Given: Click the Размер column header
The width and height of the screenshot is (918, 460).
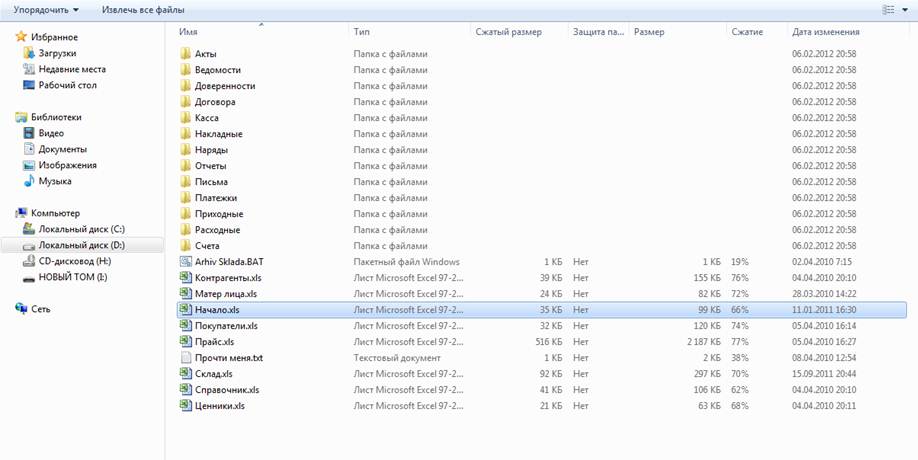Looking at the screenshot, I should click(649, 32).
